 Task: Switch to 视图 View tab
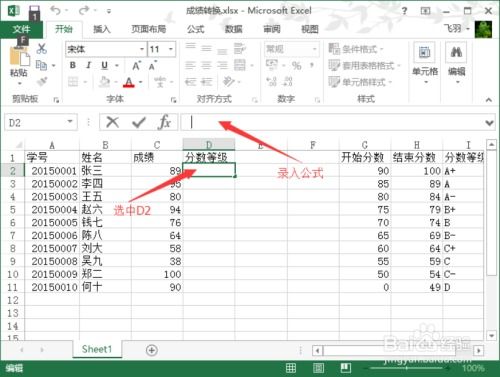click(310, 29)
